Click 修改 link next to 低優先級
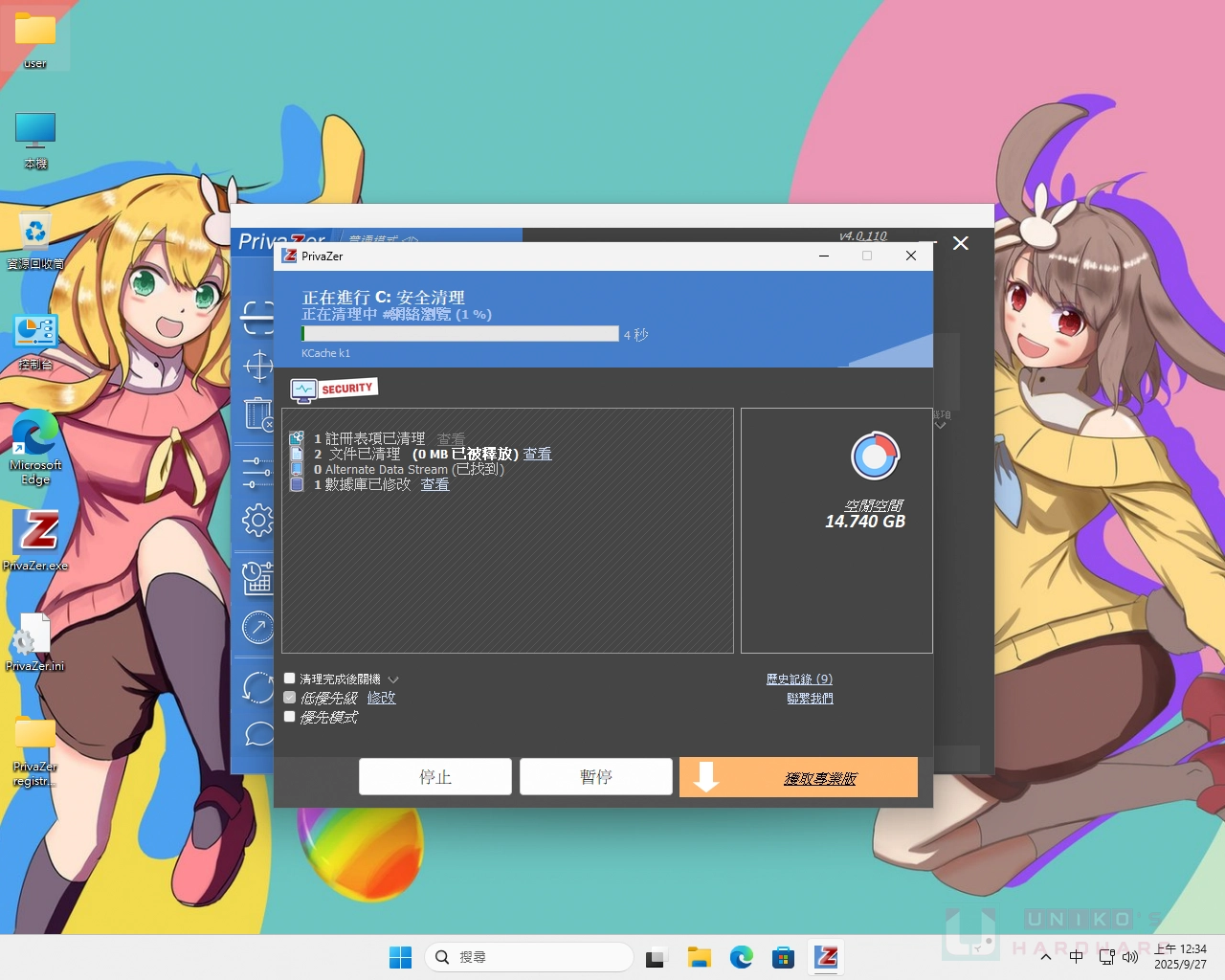Viewport: 1225px width, 980px height. click(381, 698)
